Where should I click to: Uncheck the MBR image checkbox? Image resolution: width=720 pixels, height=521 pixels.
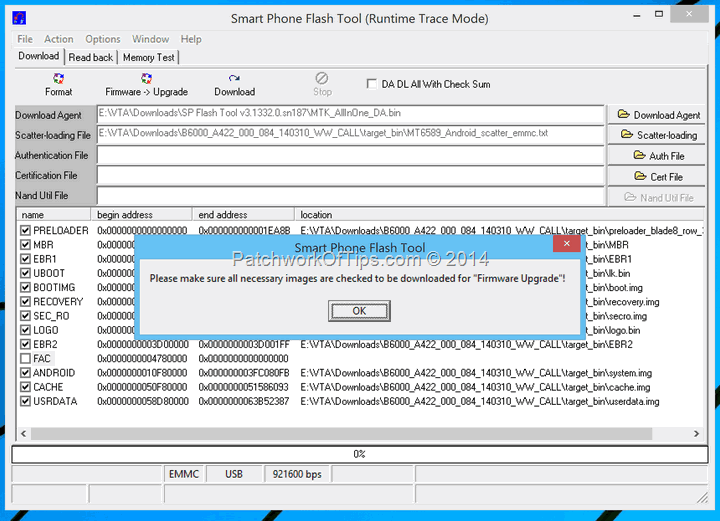[x=25, y=245]
